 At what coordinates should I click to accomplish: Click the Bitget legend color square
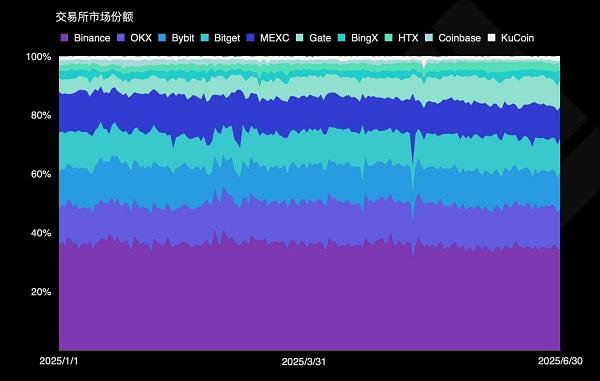click(205, 38)
